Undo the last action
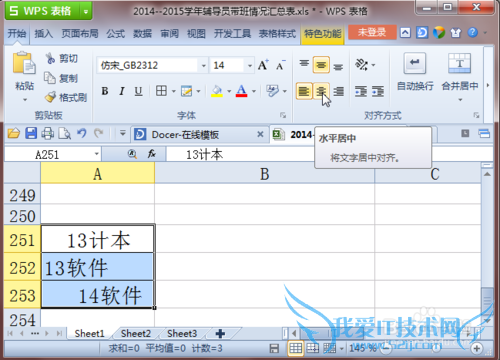The image size is (500, 360). [82, 133]
